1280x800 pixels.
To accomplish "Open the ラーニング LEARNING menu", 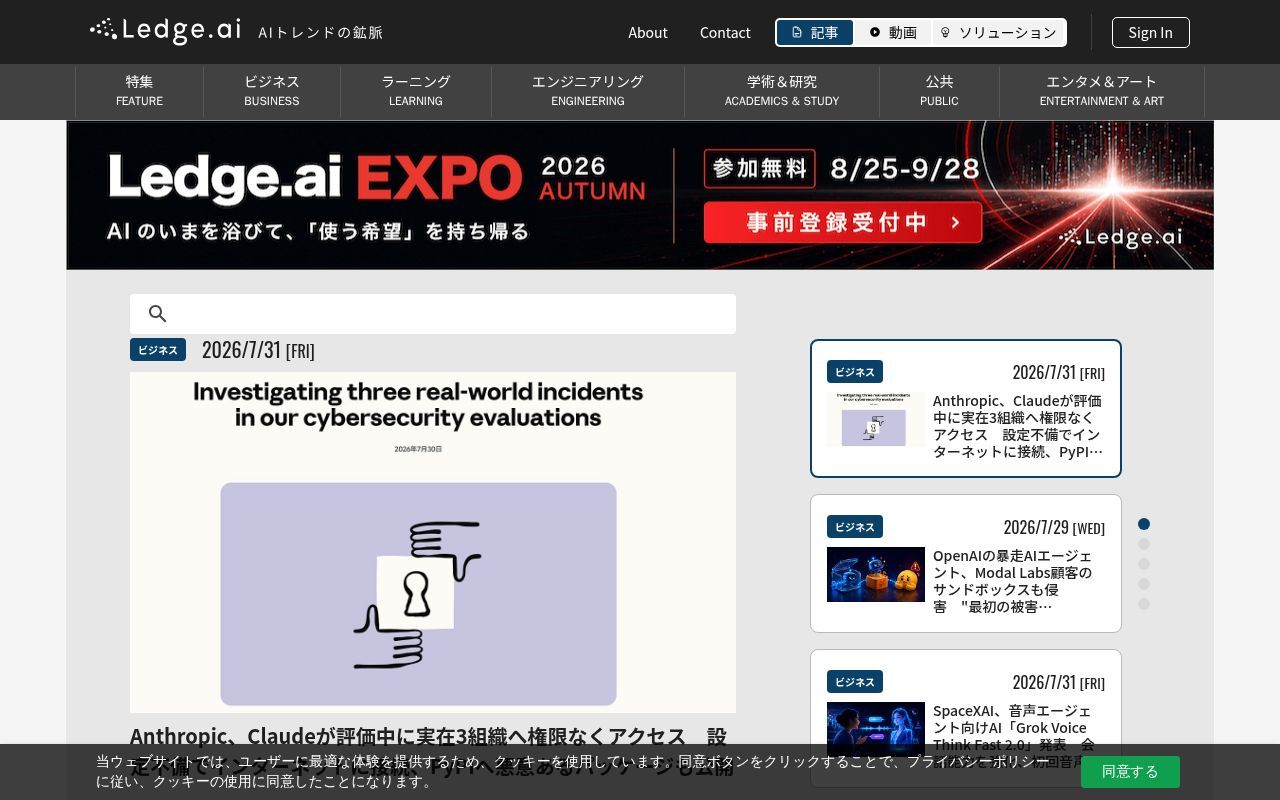I will coord(416,90).
